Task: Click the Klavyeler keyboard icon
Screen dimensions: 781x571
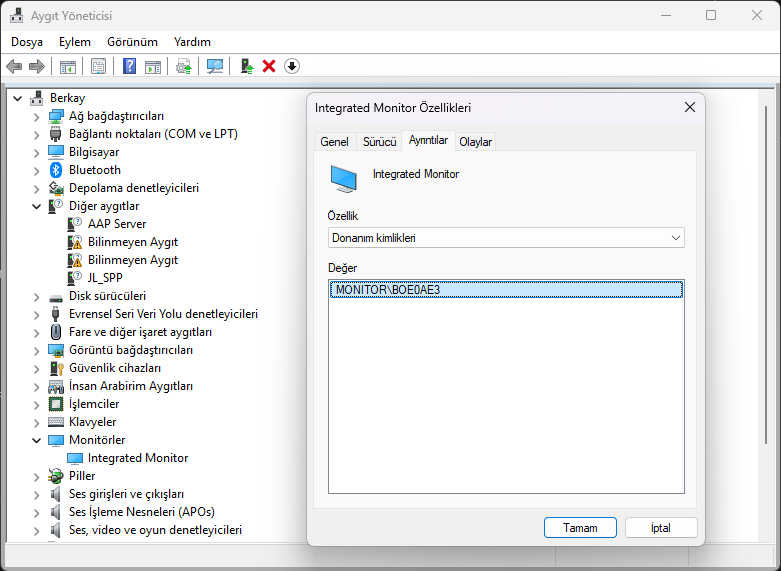Action: [56, 422]
